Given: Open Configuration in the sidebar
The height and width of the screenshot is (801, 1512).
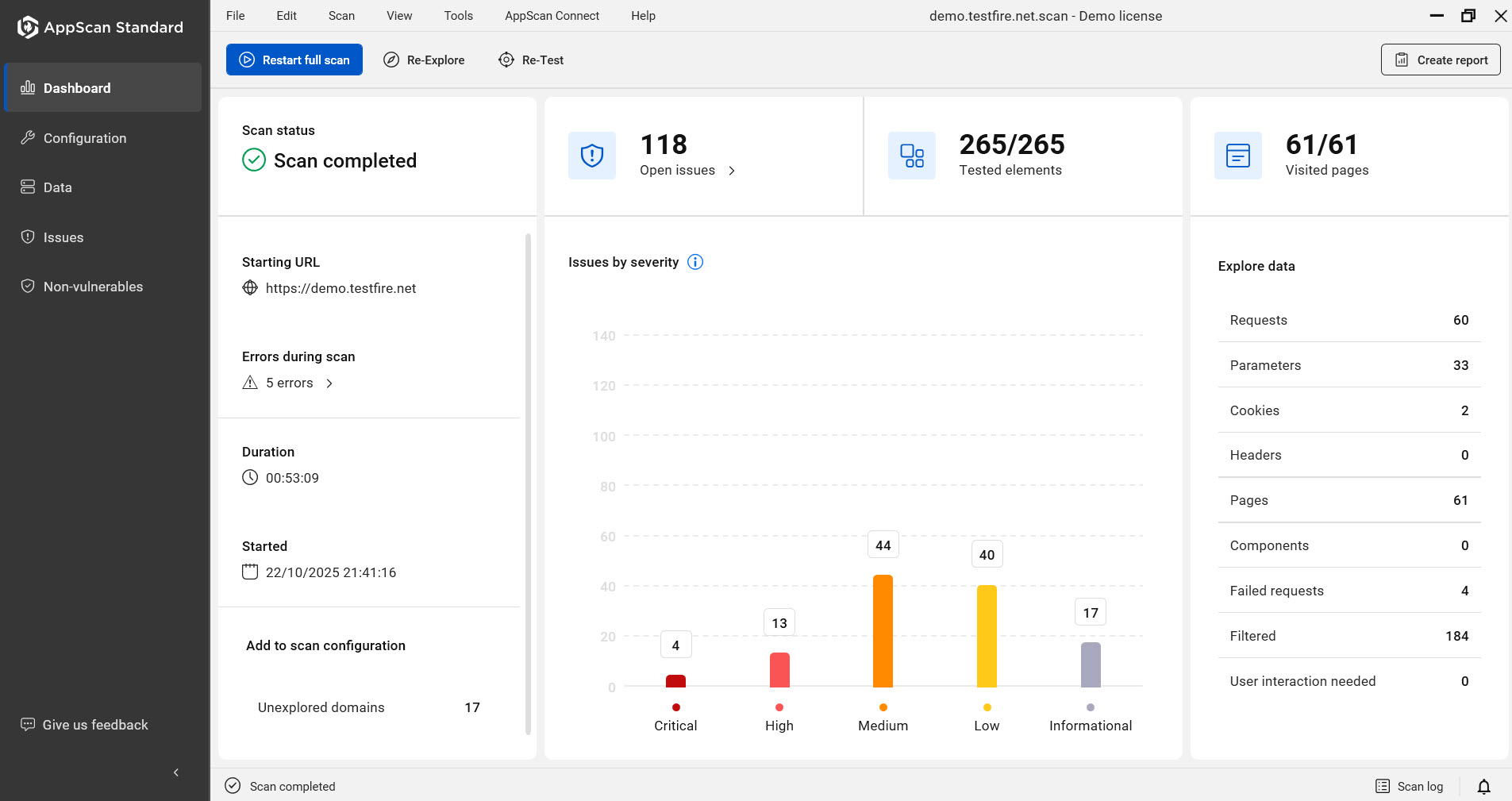Looking at the screenshot, I should tap(84, 138).
